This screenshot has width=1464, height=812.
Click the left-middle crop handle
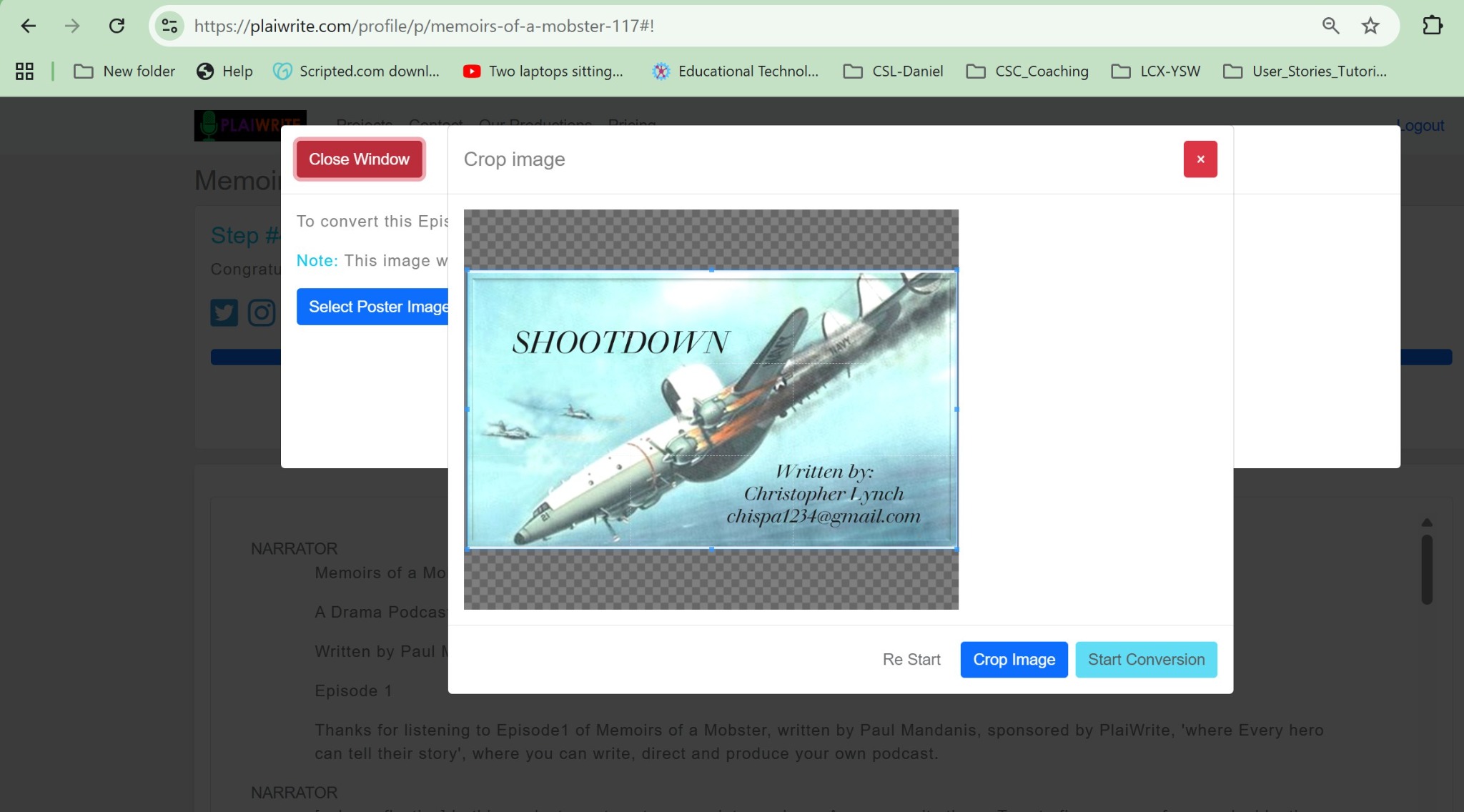[x=468, y=410]
